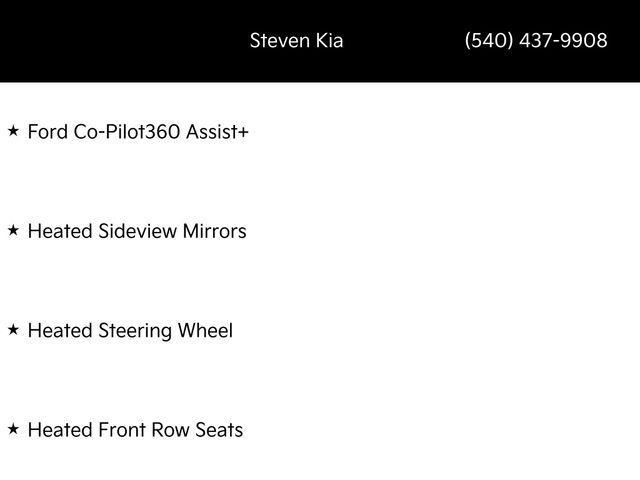Click the Steven Kia dealership name
Viewport: 640px width, 480px height.
tap(296, 41)
